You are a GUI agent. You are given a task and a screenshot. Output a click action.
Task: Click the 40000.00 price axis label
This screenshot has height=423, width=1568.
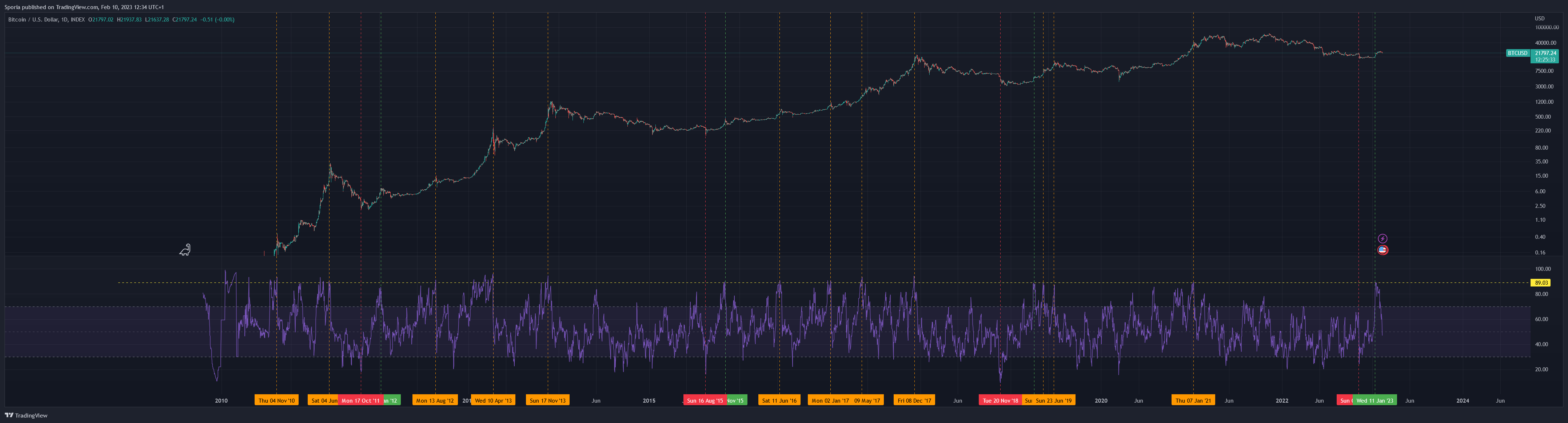1545,43
